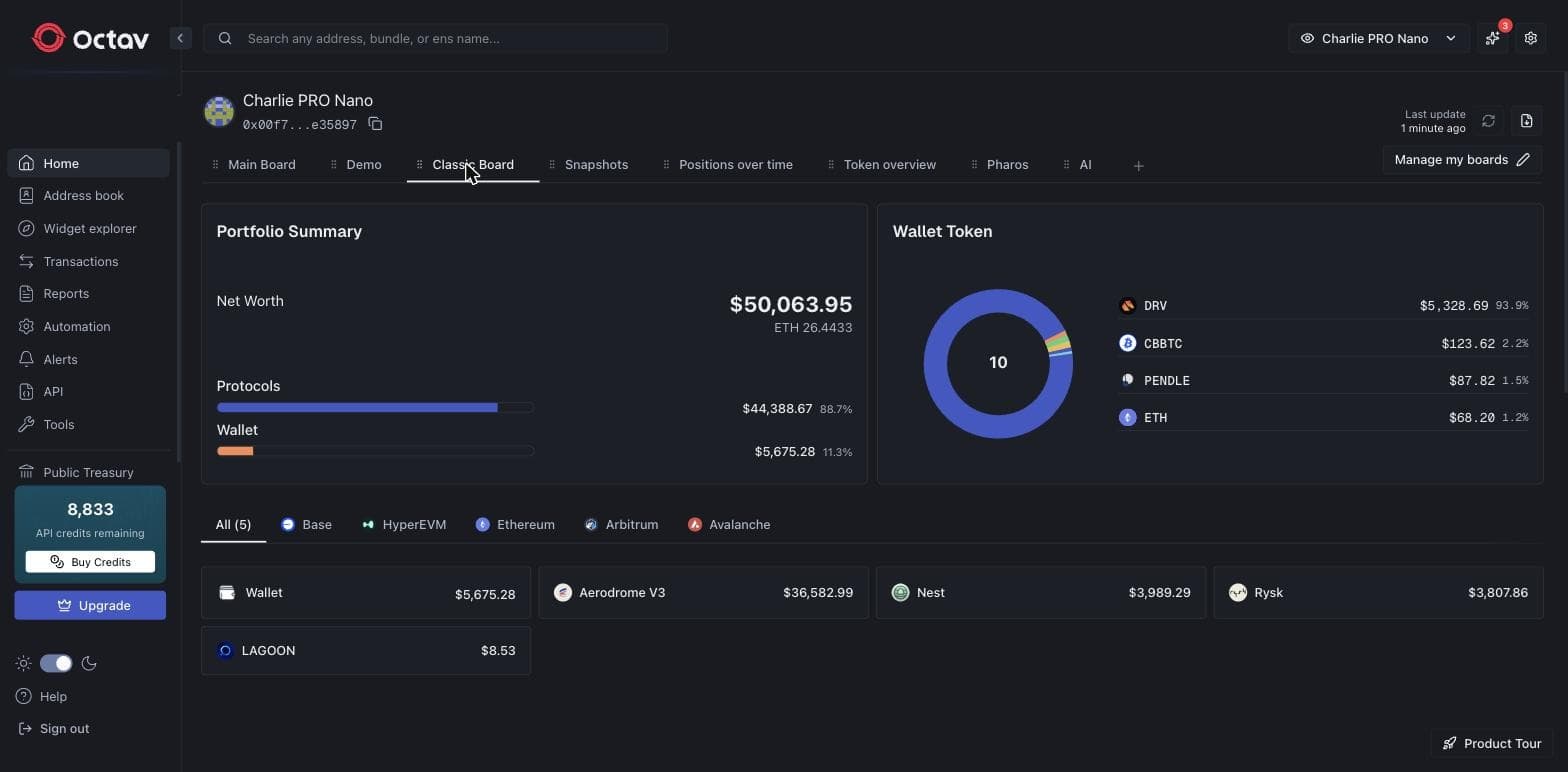Screen dimensions: 1568x772
Task: Click the CBBTC token icon
Action: (1127, 343)
